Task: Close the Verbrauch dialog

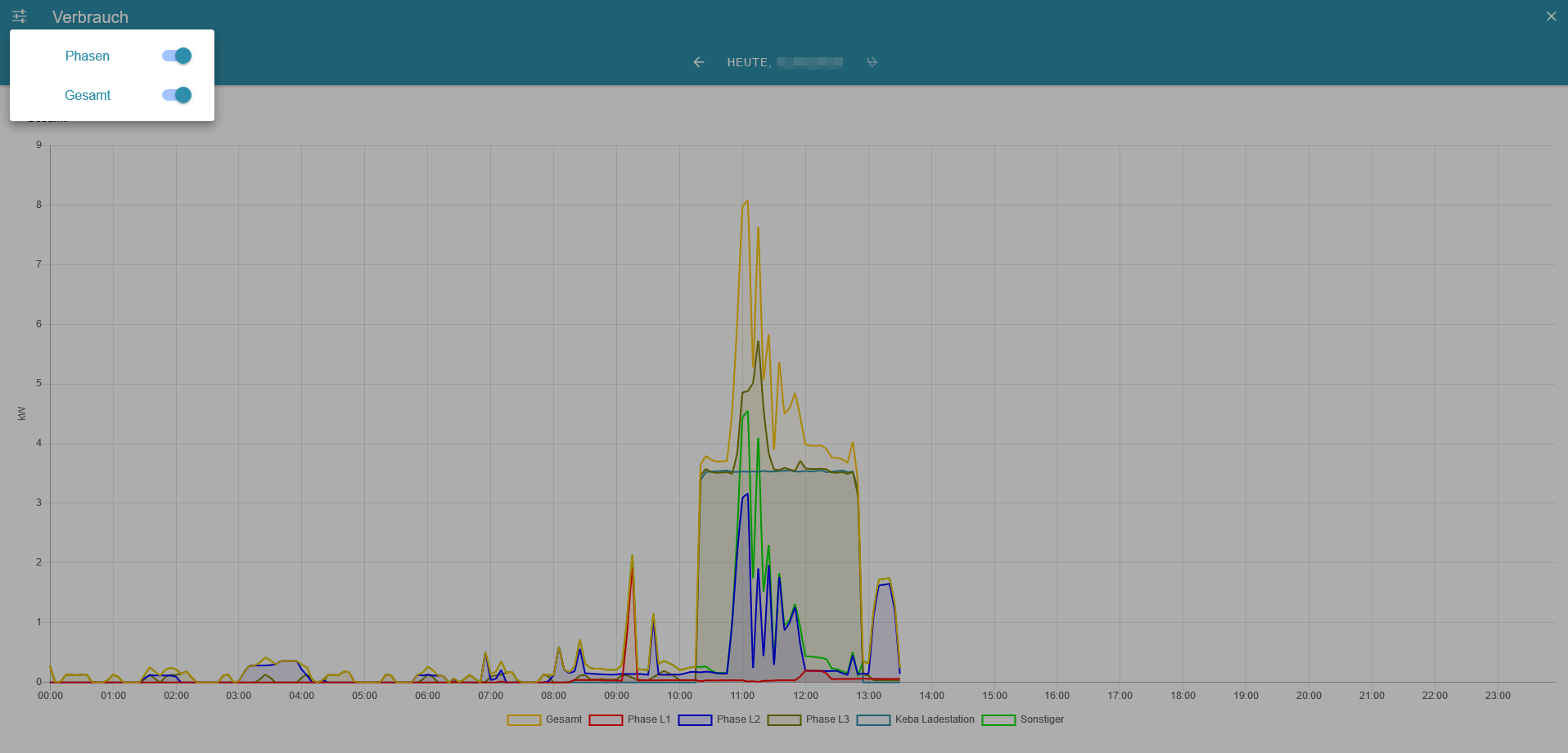Action: [1551, 16]
